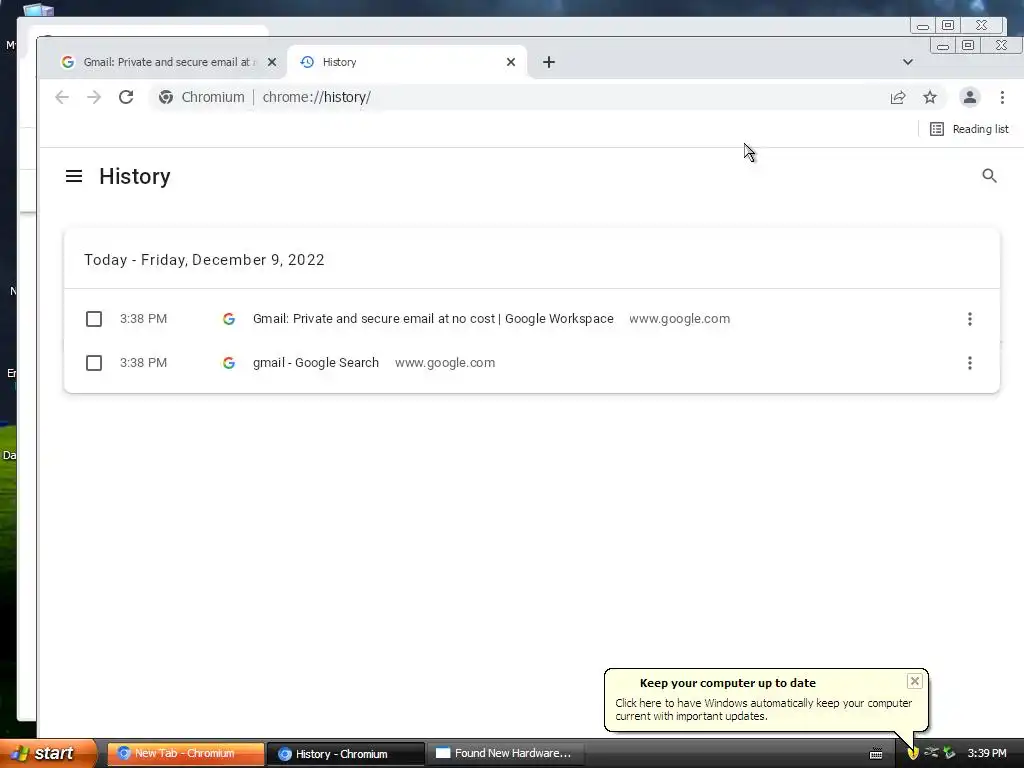Click the yellow Windows update shield tray icon
1024x768 pixels.
(x=913, y=753)
